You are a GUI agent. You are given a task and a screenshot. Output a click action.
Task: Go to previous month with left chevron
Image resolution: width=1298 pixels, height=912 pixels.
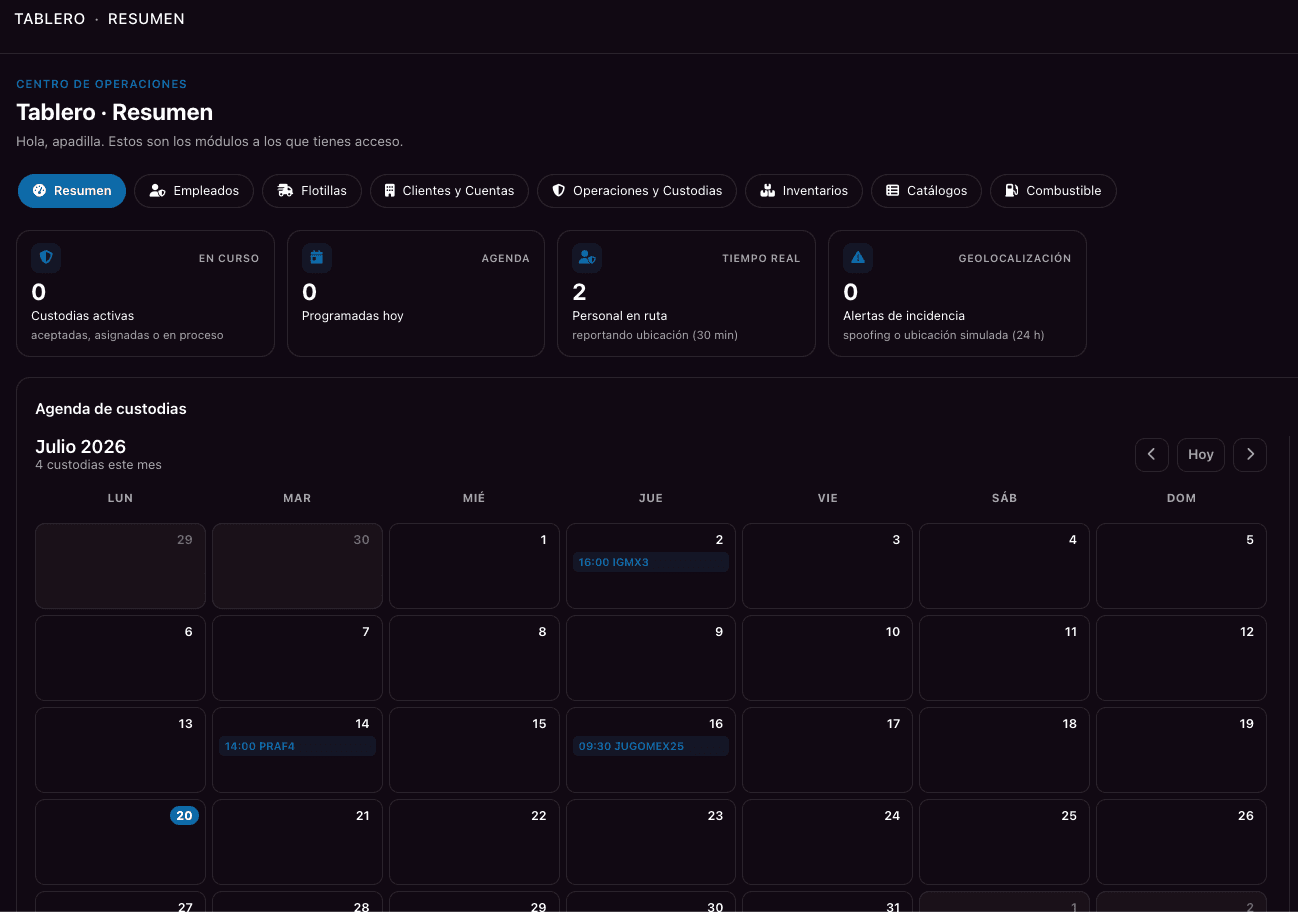click(1152, 454)
